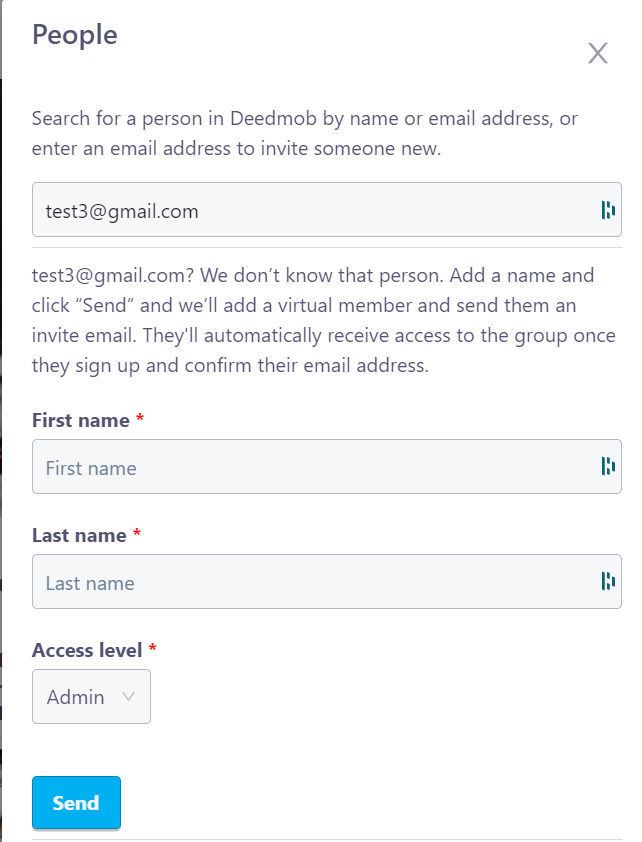Click into the First name input
This screenshot has width=642, height=842.
310,467
